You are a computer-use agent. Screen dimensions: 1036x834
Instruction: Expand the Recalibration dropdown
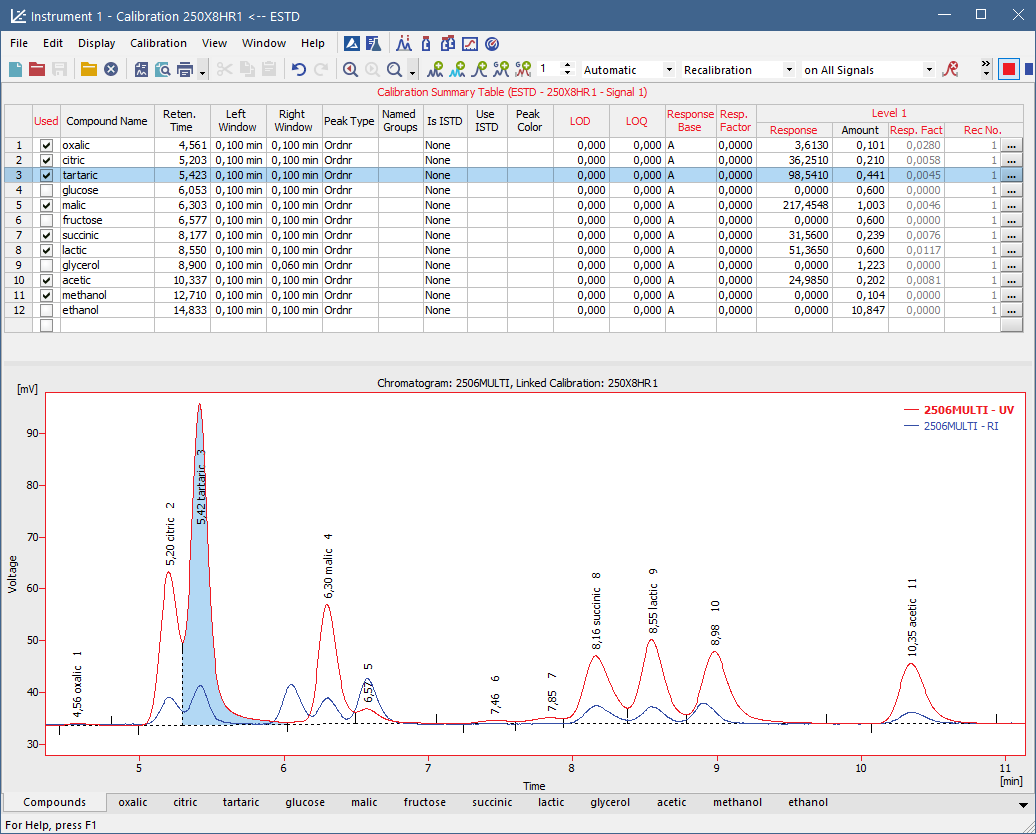coord(789,70)
